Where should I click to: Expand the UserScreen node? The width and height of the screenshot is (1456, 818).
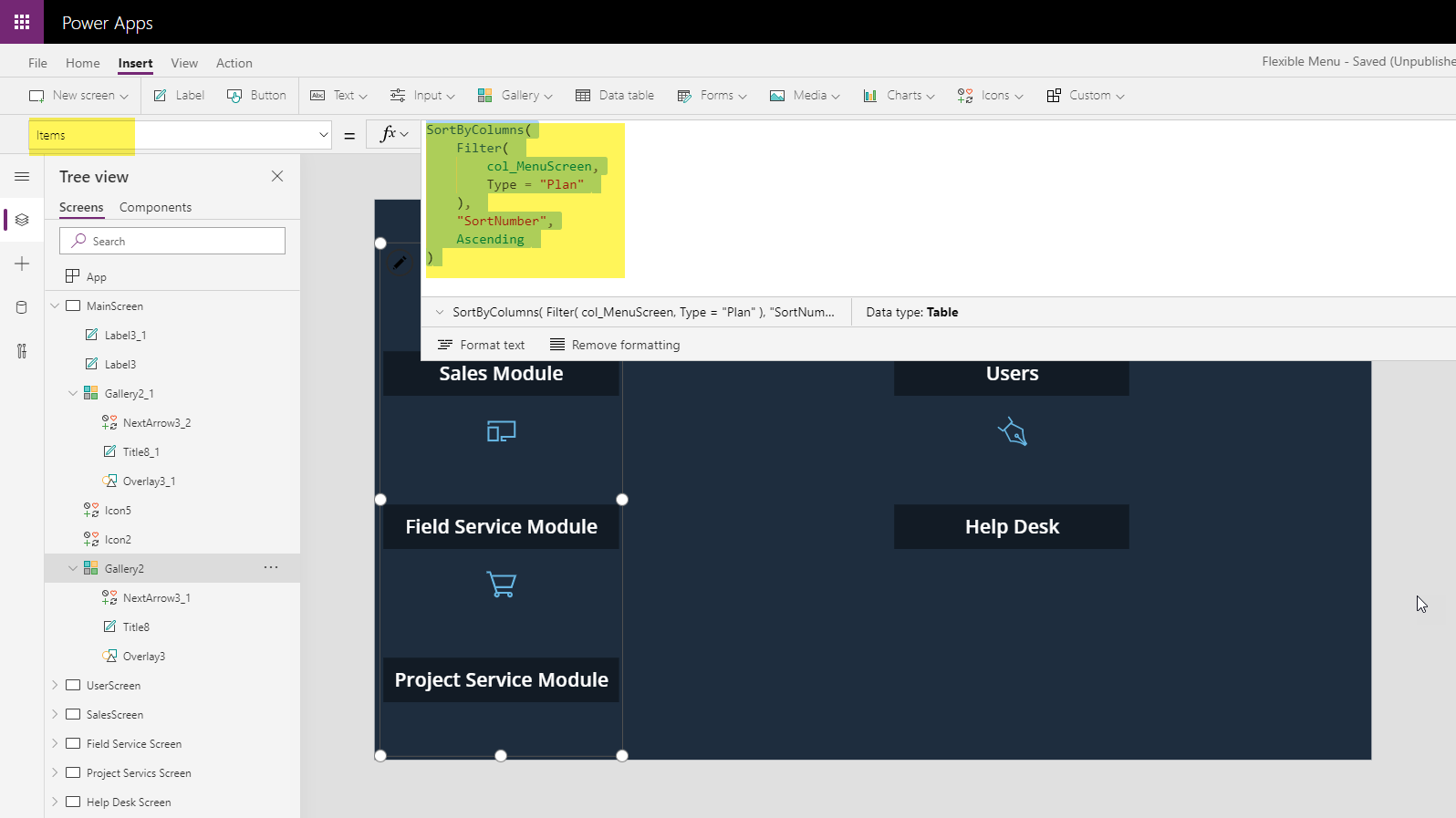tap(55, 685)
